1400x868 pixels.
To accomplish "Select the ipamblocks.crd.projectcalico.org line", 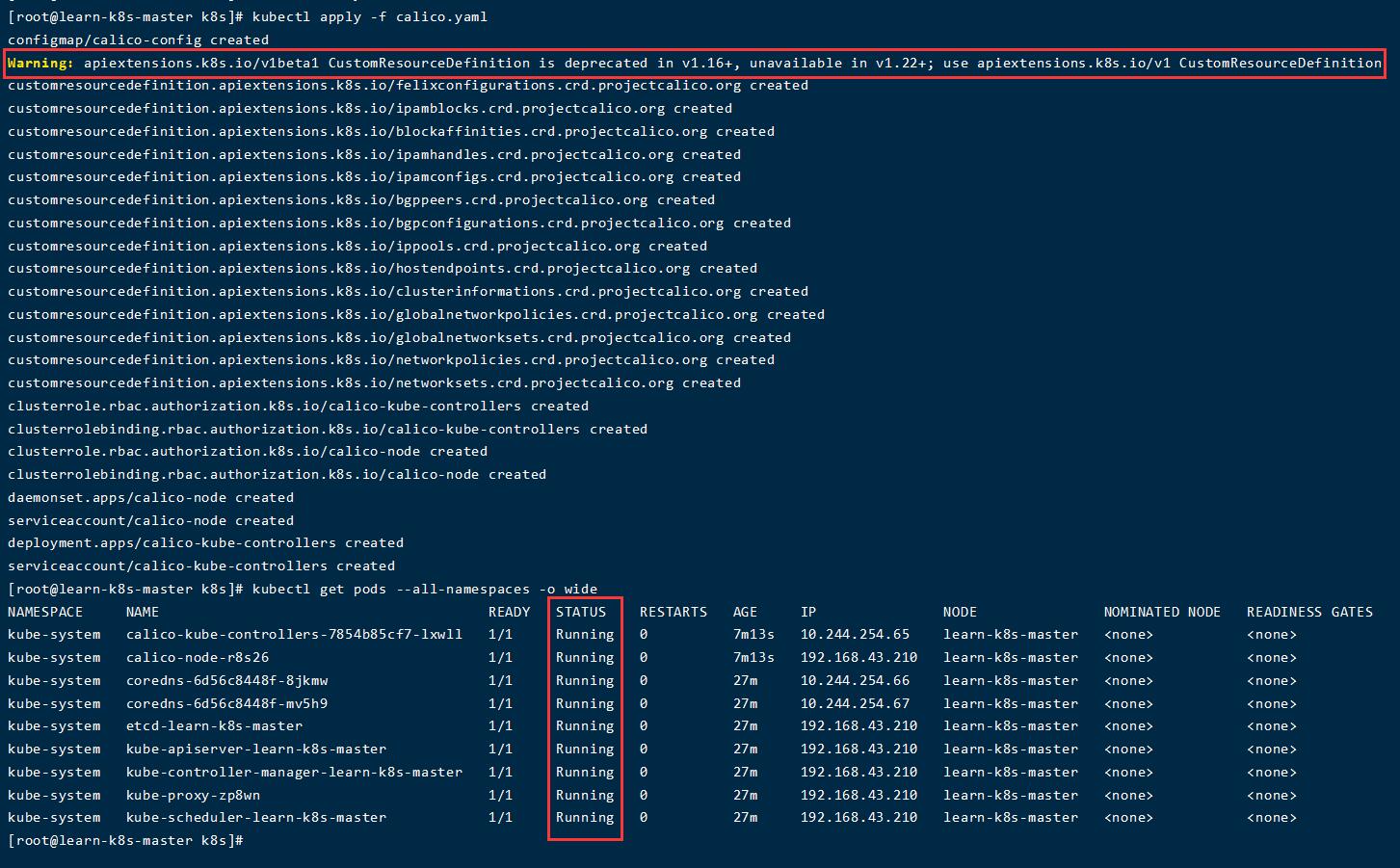I will tap(370, 109).
